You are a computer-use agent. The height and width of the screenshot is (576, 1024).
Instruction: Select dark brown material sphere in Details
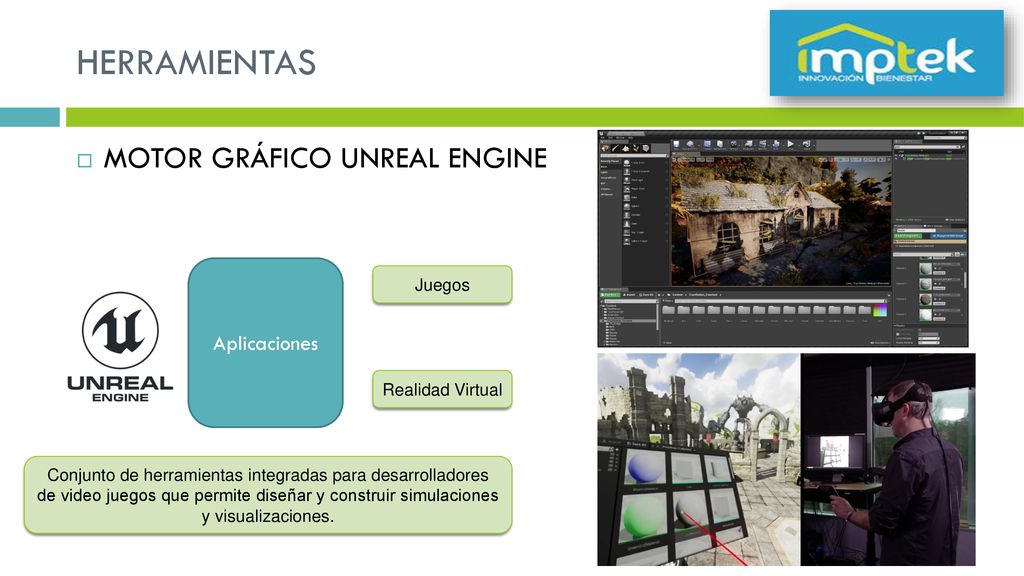[x=925, y=299]
